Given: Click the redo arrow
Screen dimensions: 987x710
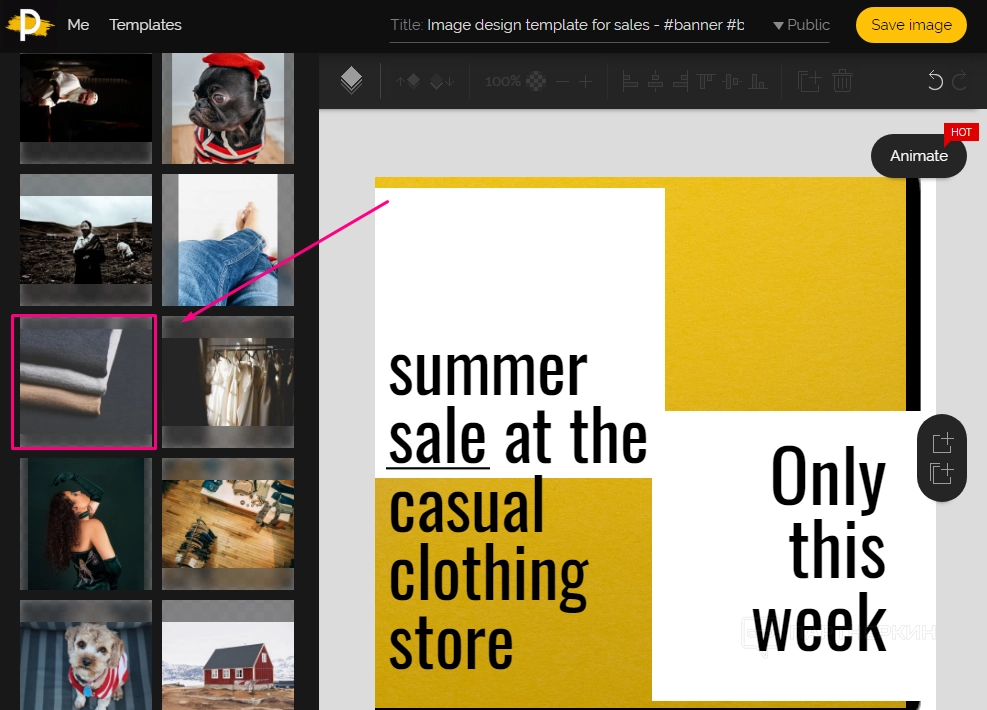Looking at the screenshot, I should coord(959,81).
